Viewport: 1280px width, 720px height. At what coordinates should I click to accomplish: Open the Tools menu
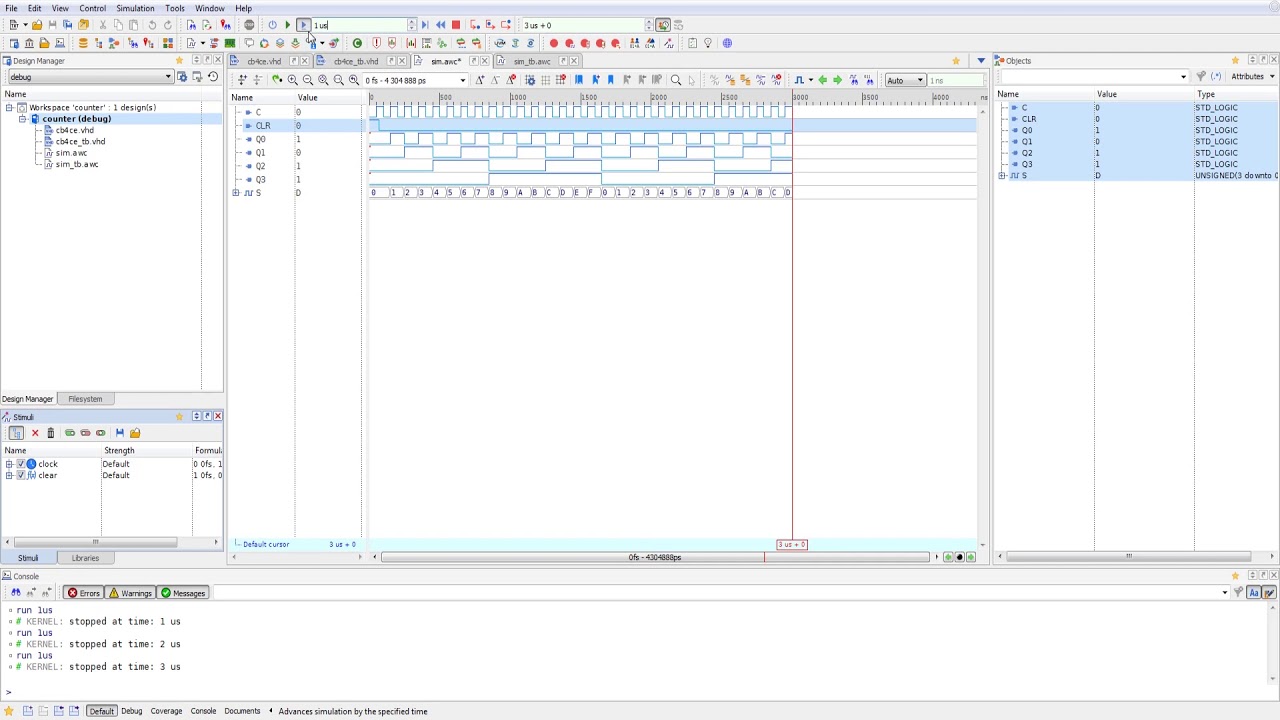[x=174, y=8]
